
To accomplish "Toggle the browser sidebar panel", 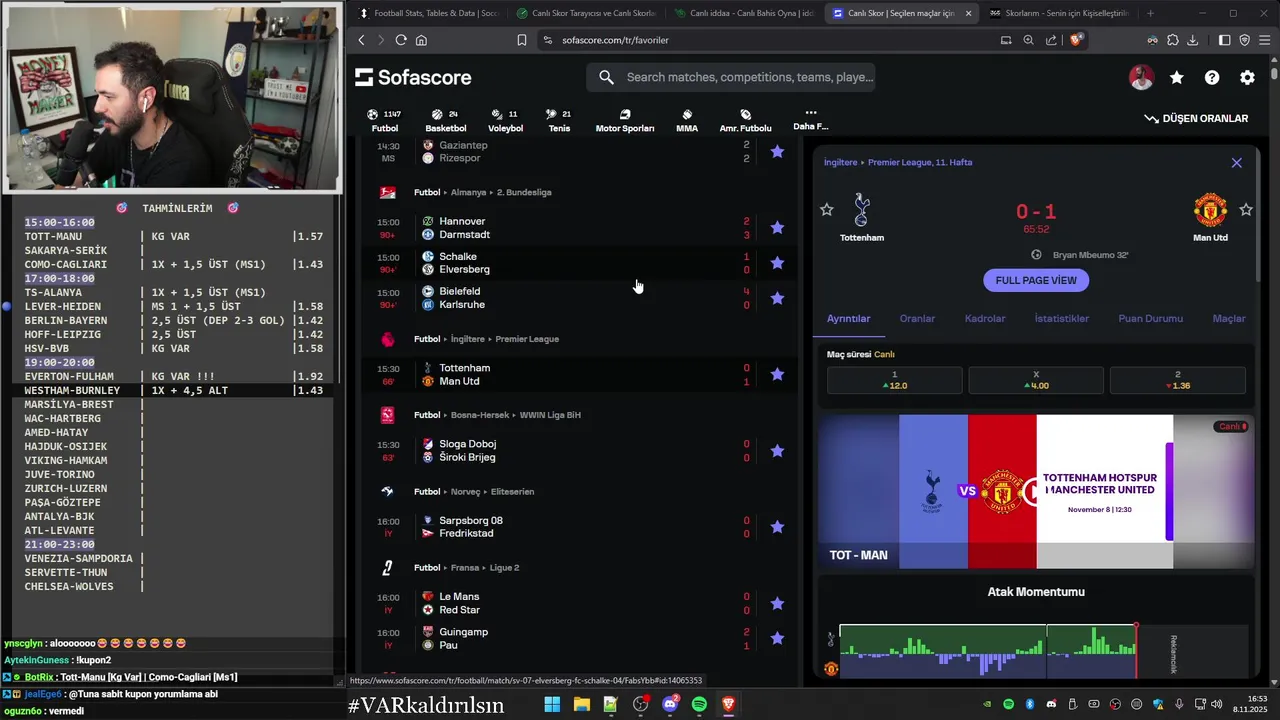I will pyautogui.click(x=1224, y=40).
